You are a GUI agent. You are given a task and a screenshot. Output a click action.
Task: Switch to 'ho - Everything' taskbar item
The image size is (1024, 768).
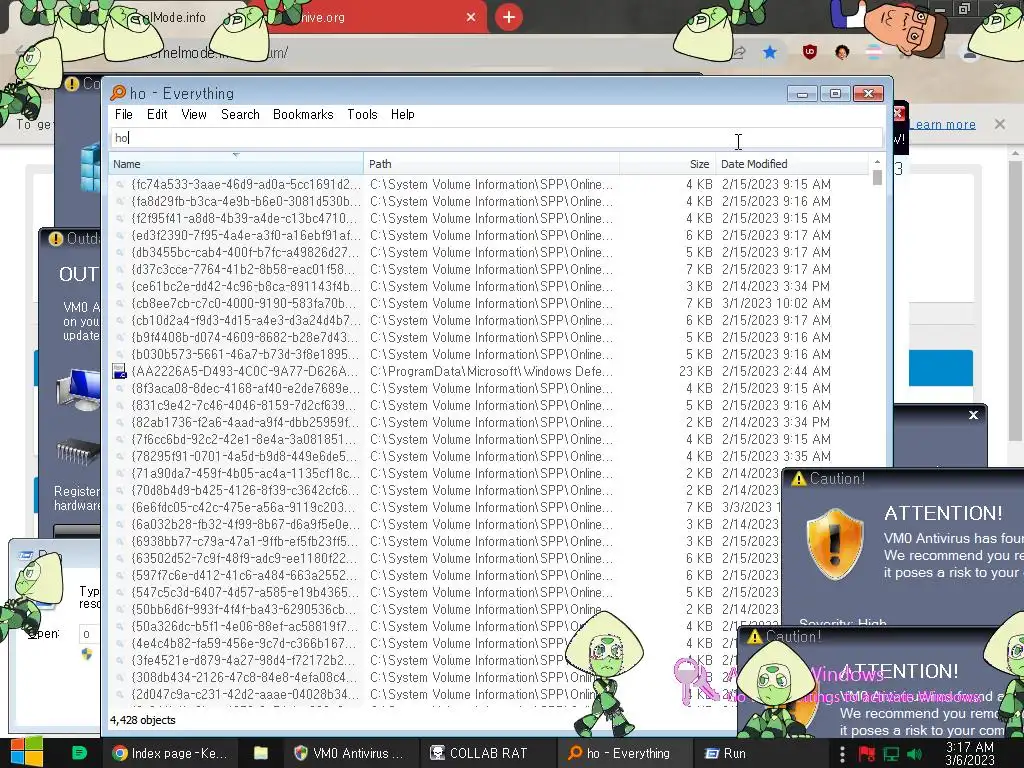click(x=622, y=753)
